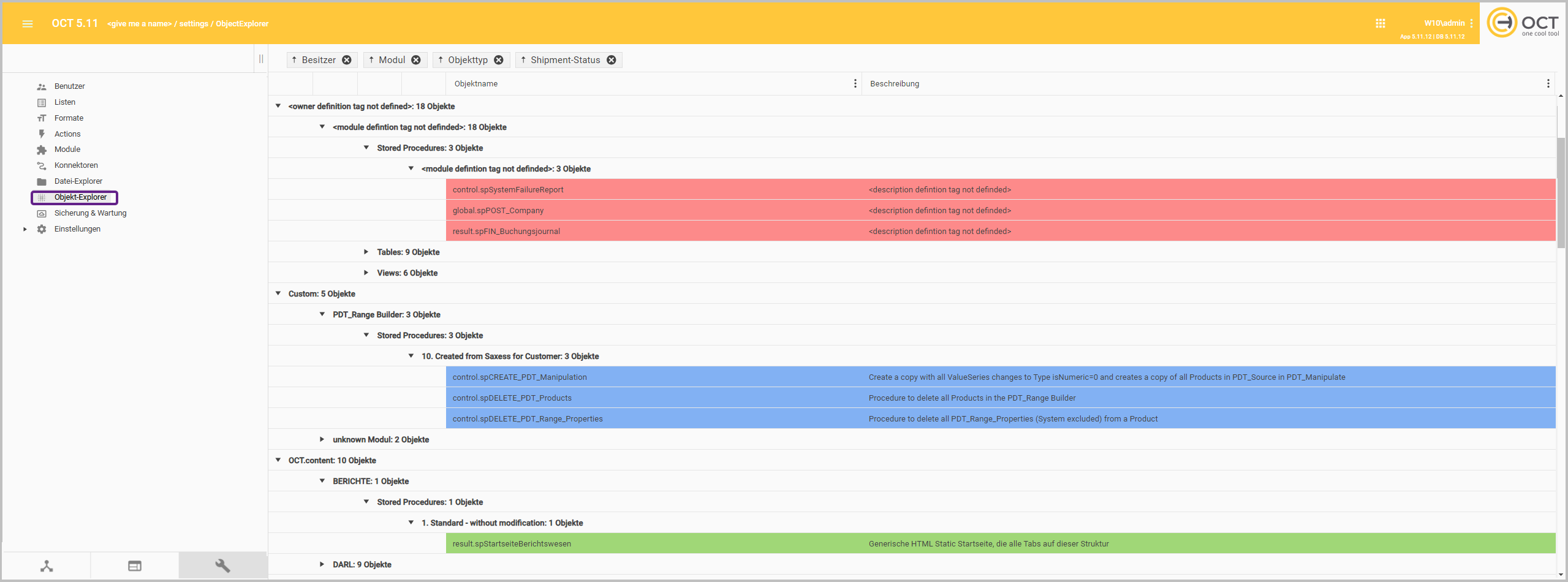Screen dimensions: 1568x582
Task: Open Objektname column options menu
Action: [855, 83]
